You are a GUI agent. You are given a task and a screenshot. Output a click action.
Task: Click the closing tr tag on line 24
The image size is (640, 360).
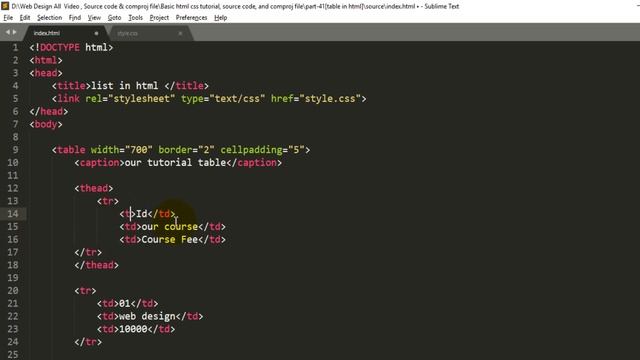88,342
